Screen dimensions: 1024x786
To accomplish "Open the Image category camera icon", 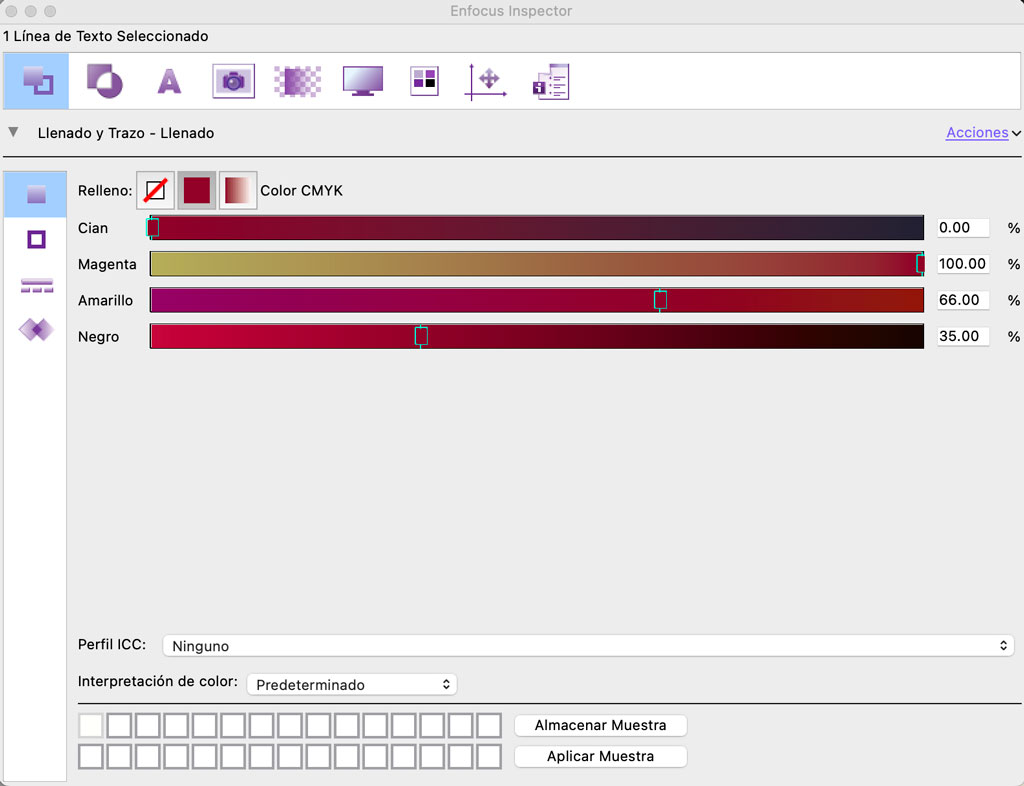I will click(233, 82).
